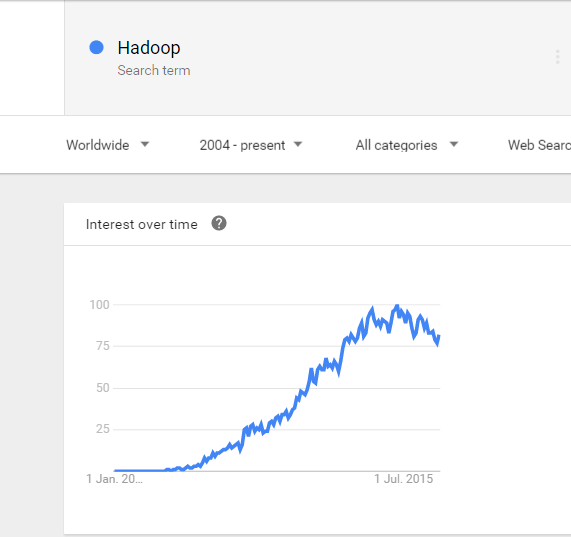Click the peak of the blue trend line
This screenshot has height=537, width=571.
[x=397, y=306]
